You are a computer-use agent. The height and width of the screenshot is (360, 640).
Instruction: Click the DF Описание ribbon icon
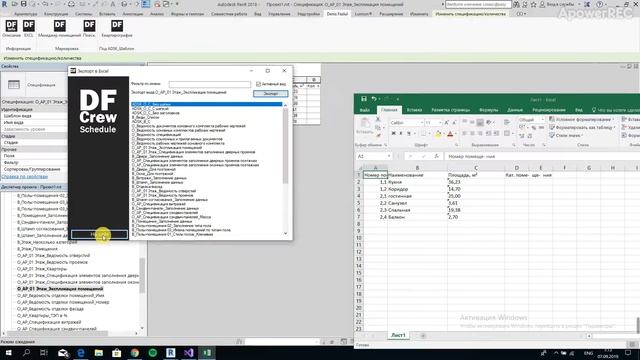(x=11, y=26)
